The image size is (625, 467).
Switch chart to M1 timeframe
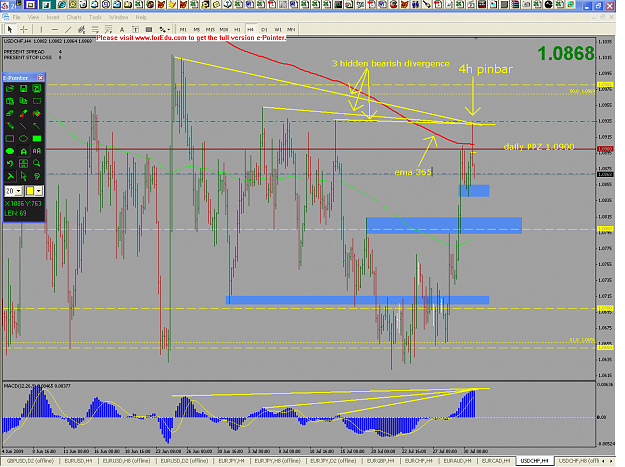[183, 29]
